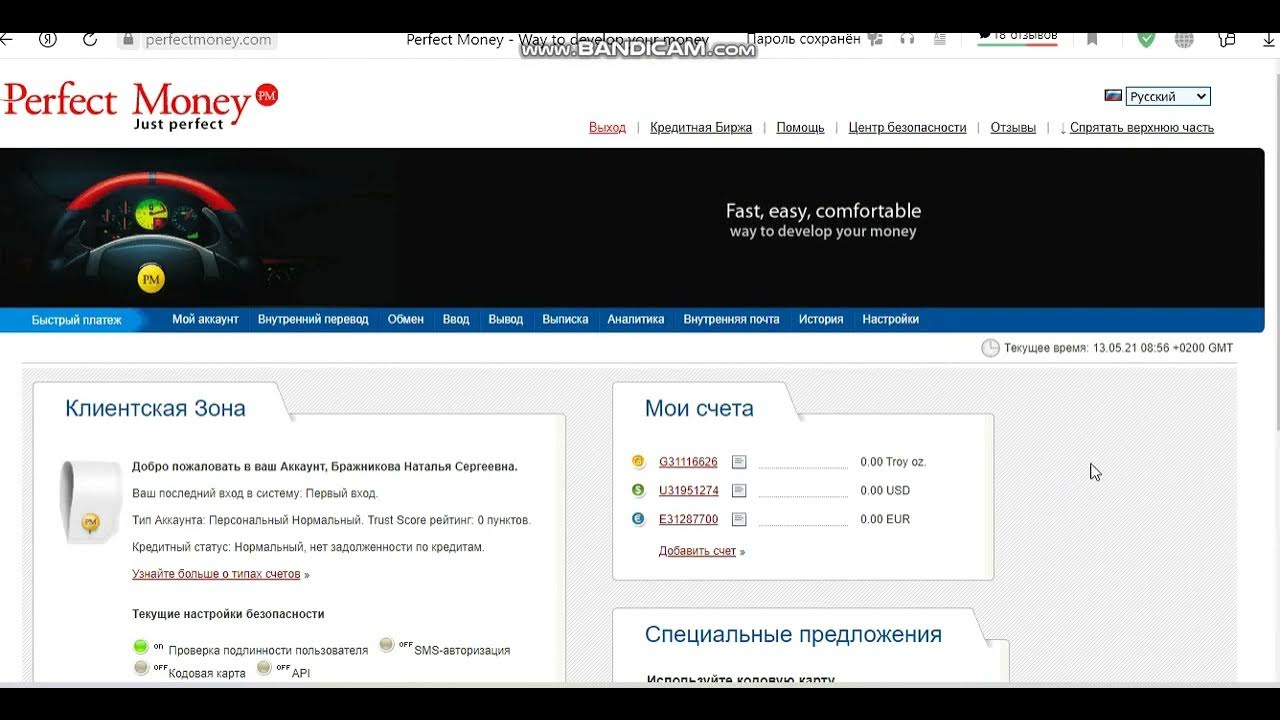Click the gold coin icon beside G31116626
This screenshot has height=720, width=1280.
coord(638,462)
